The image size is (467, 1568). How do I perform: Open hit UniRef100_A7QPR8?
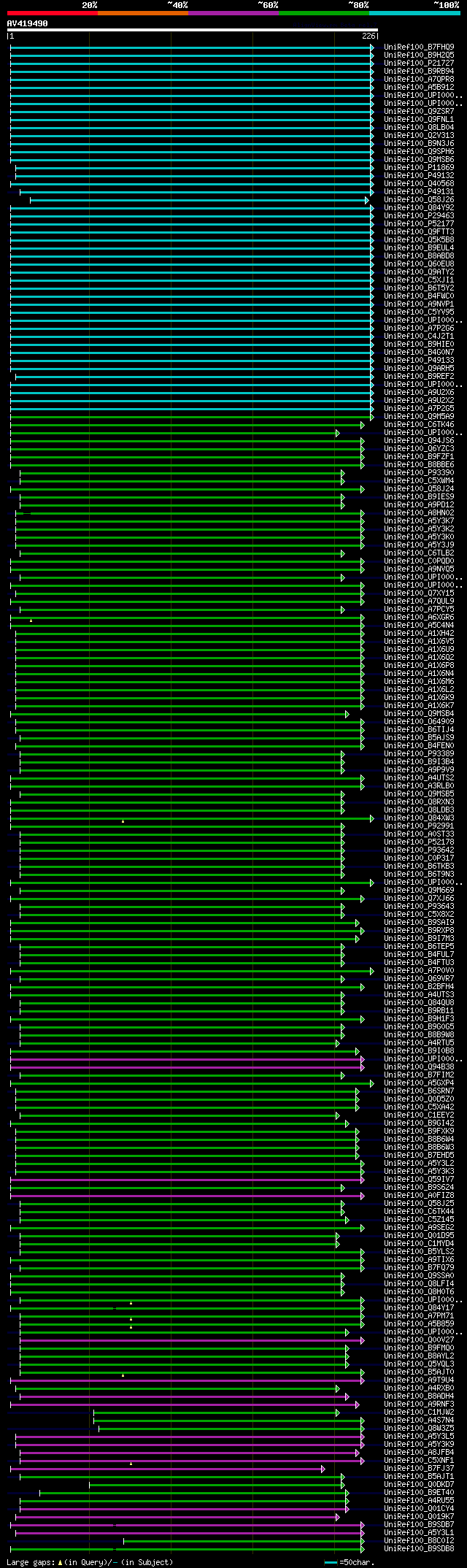[x=419, y=79]
